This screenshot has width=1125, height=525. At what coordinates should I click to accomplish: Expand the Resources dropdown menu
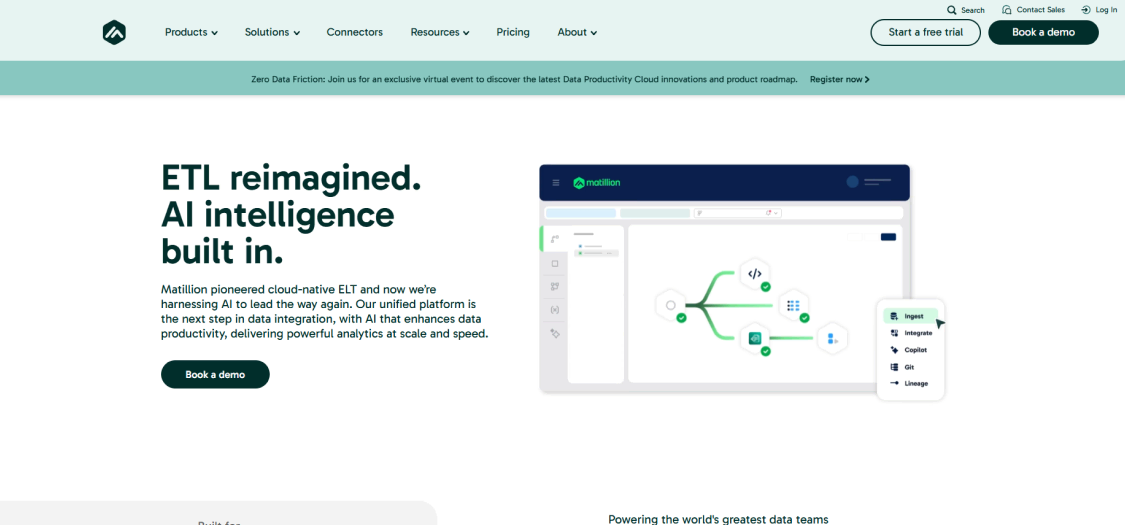pos(439,32)
